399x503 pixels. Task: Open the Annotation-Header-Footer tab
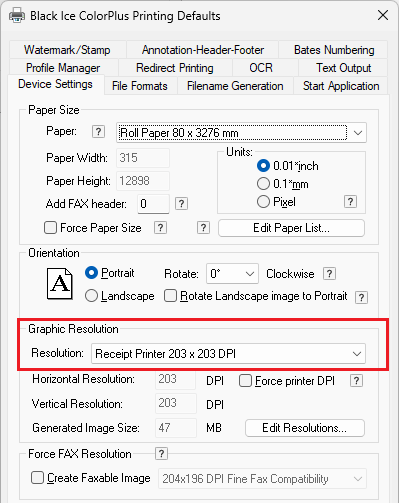[x=203, y=50]
